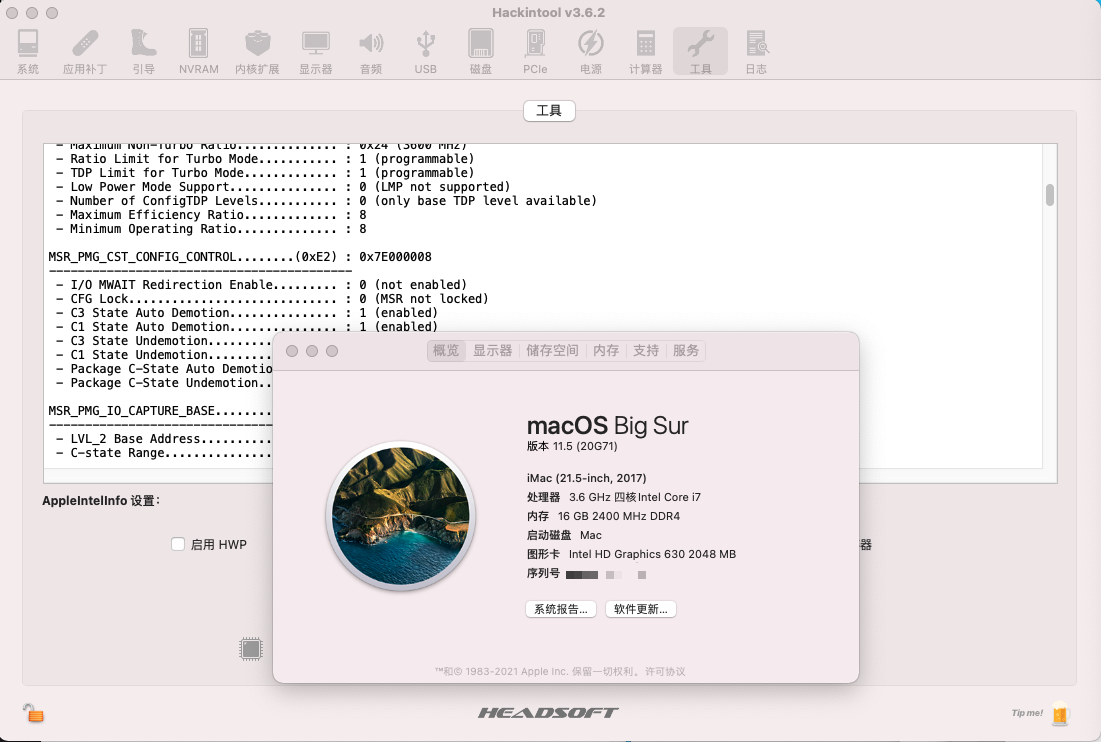
Task: Click the MSR_PMG_CST_CONFIG_CONTROL line in output
Action: pos(240,257)
